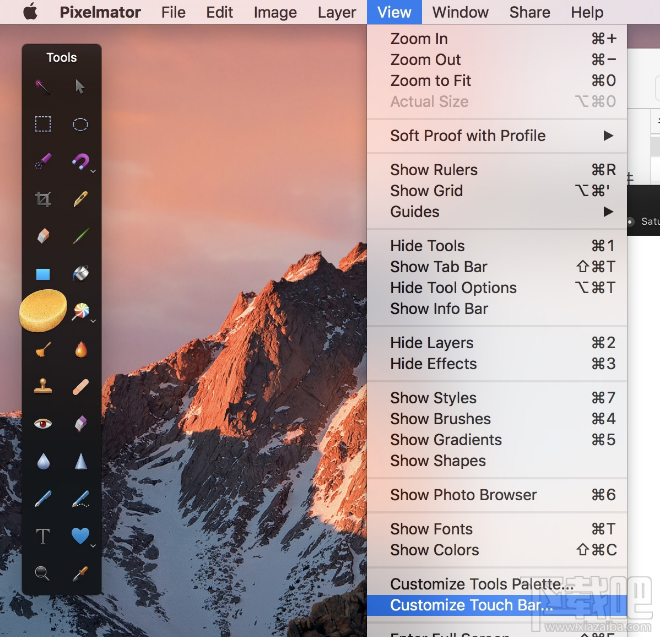Select the Eraser tool

tap(43, 236)
